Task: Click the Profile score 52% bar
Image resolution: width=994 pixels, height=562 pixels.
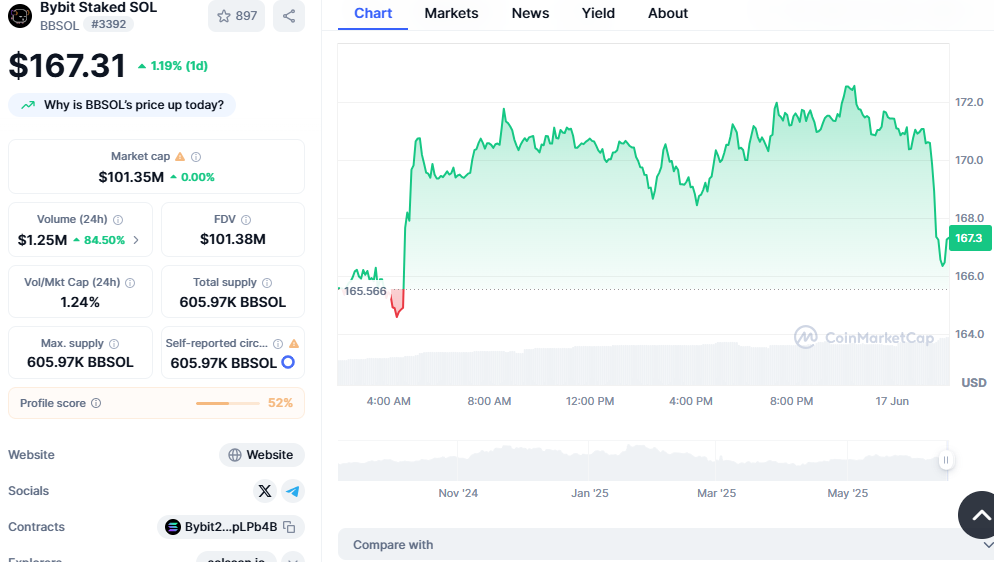Action: pos(228,403)
